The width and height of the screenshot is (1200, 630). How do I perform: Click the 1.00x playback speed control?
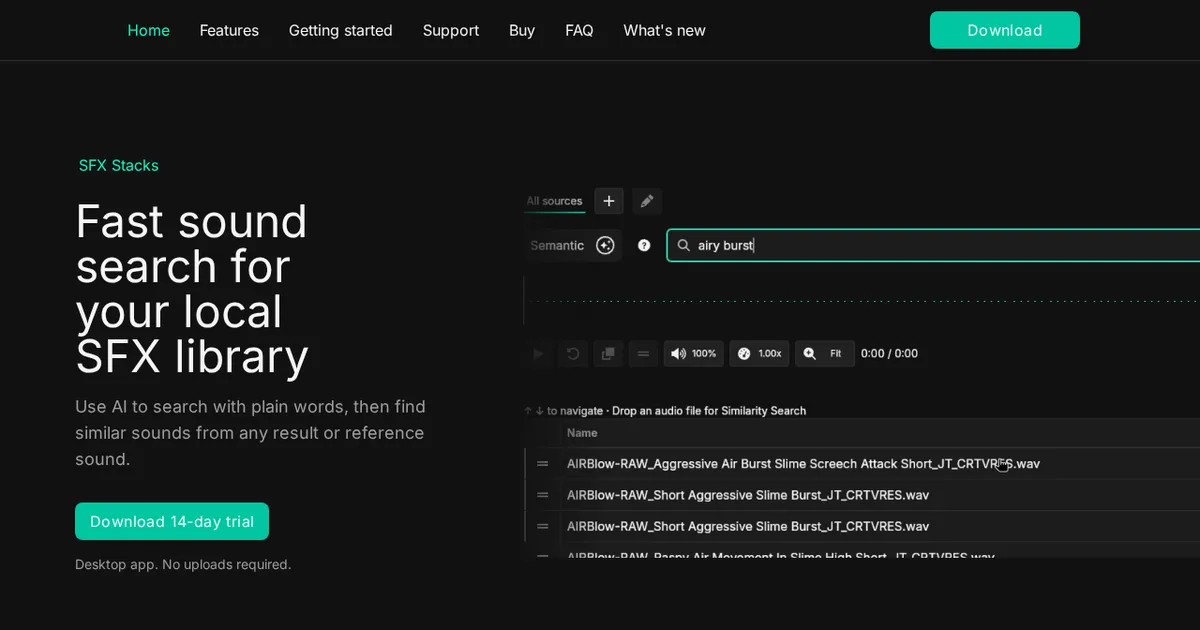click(759, 353)
